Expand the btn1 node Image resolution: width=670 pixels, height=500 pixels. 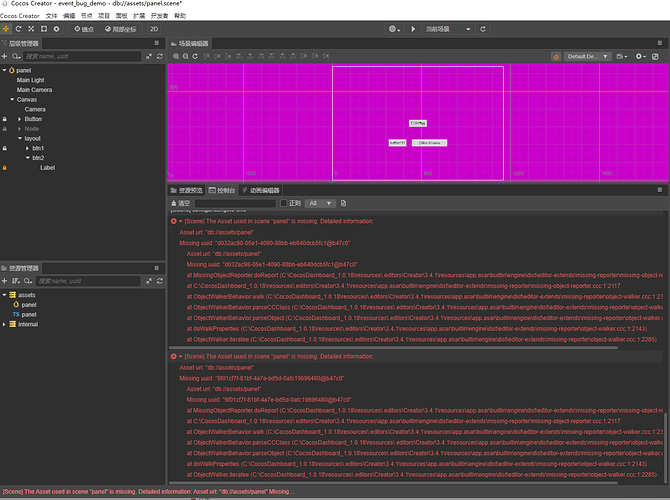27,148
